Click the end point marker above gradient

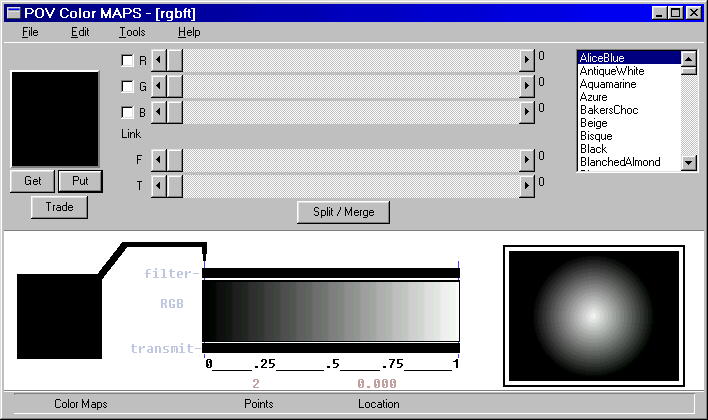click(x=458, y=264)
